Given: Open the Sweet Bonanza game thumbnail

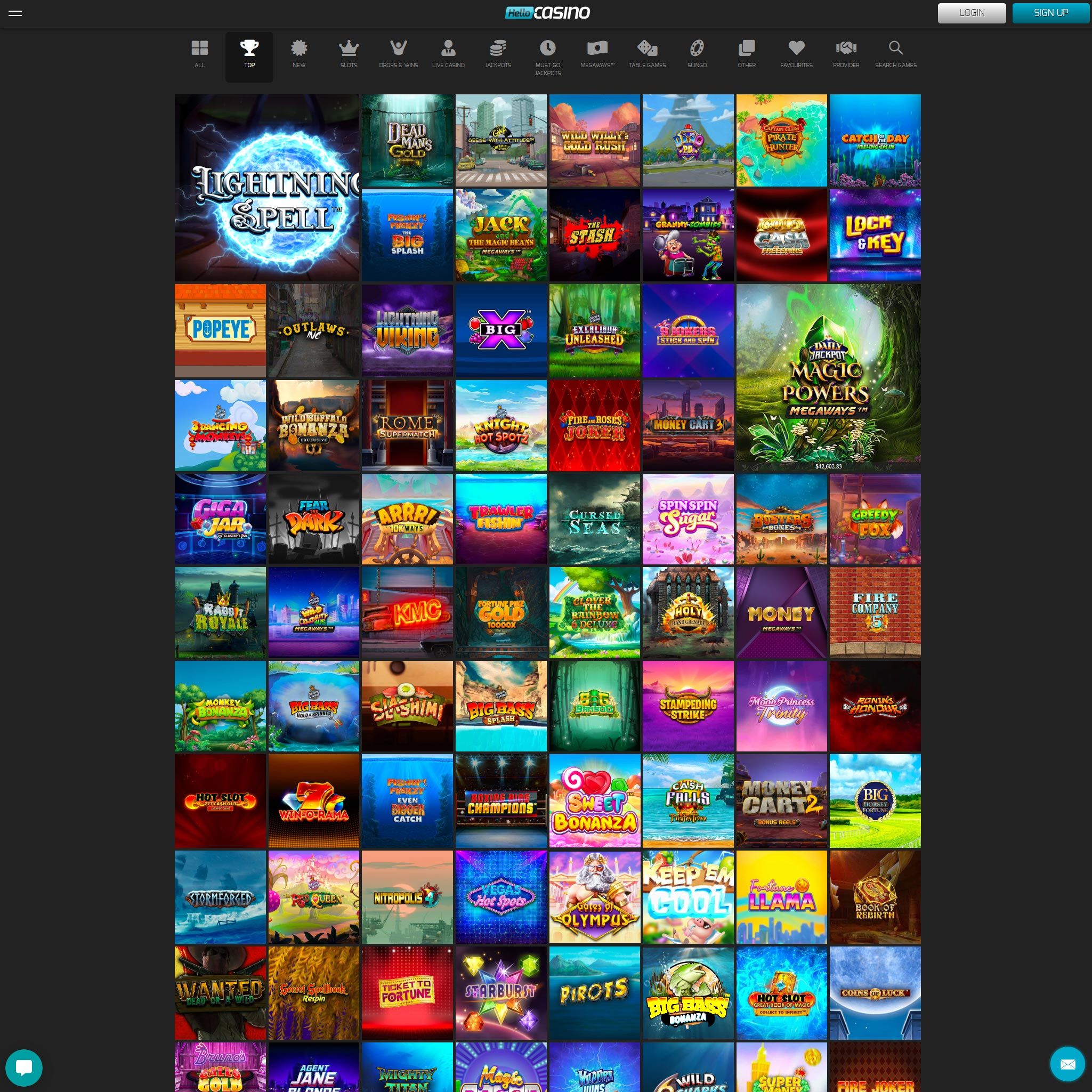Looking at the screenshot, I should point(594,800).
